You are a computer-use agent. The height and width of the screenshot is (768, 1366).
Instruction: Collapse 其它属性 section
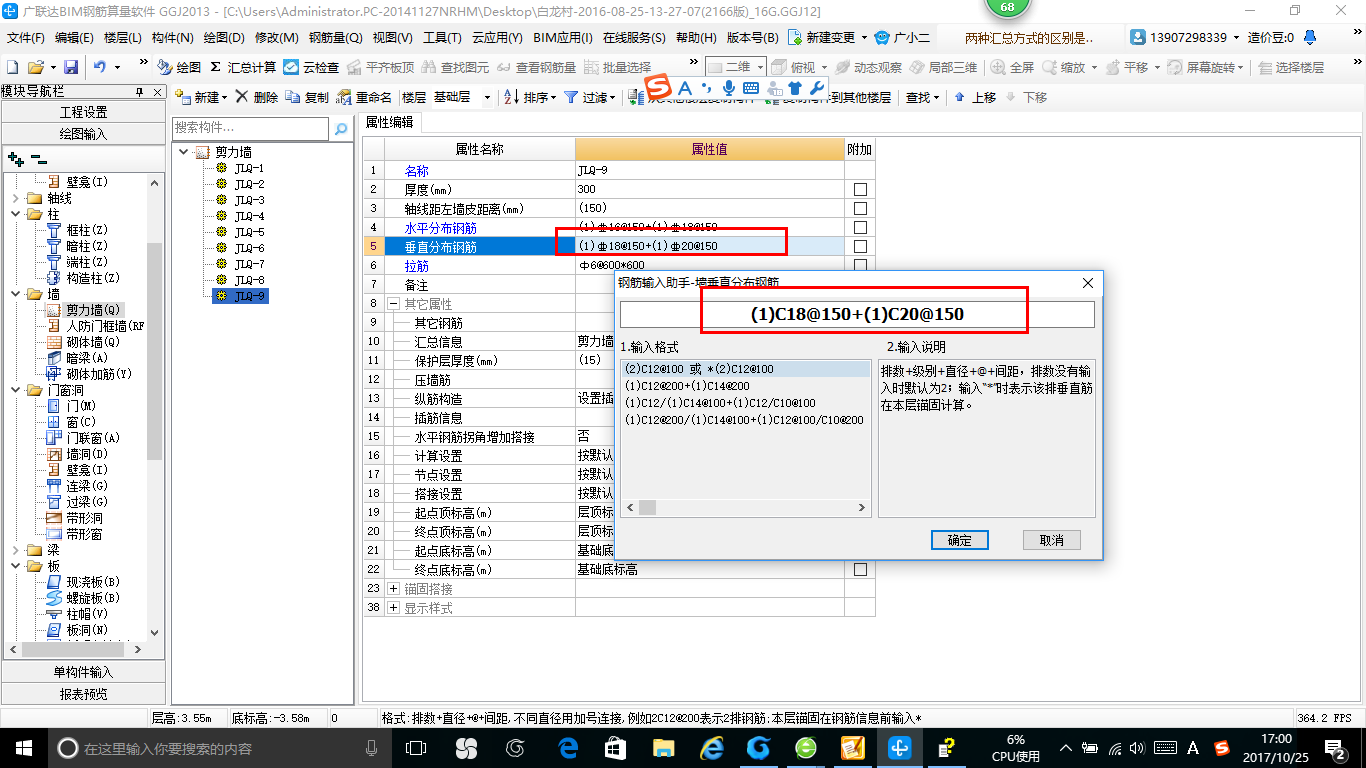pos(393,304)
